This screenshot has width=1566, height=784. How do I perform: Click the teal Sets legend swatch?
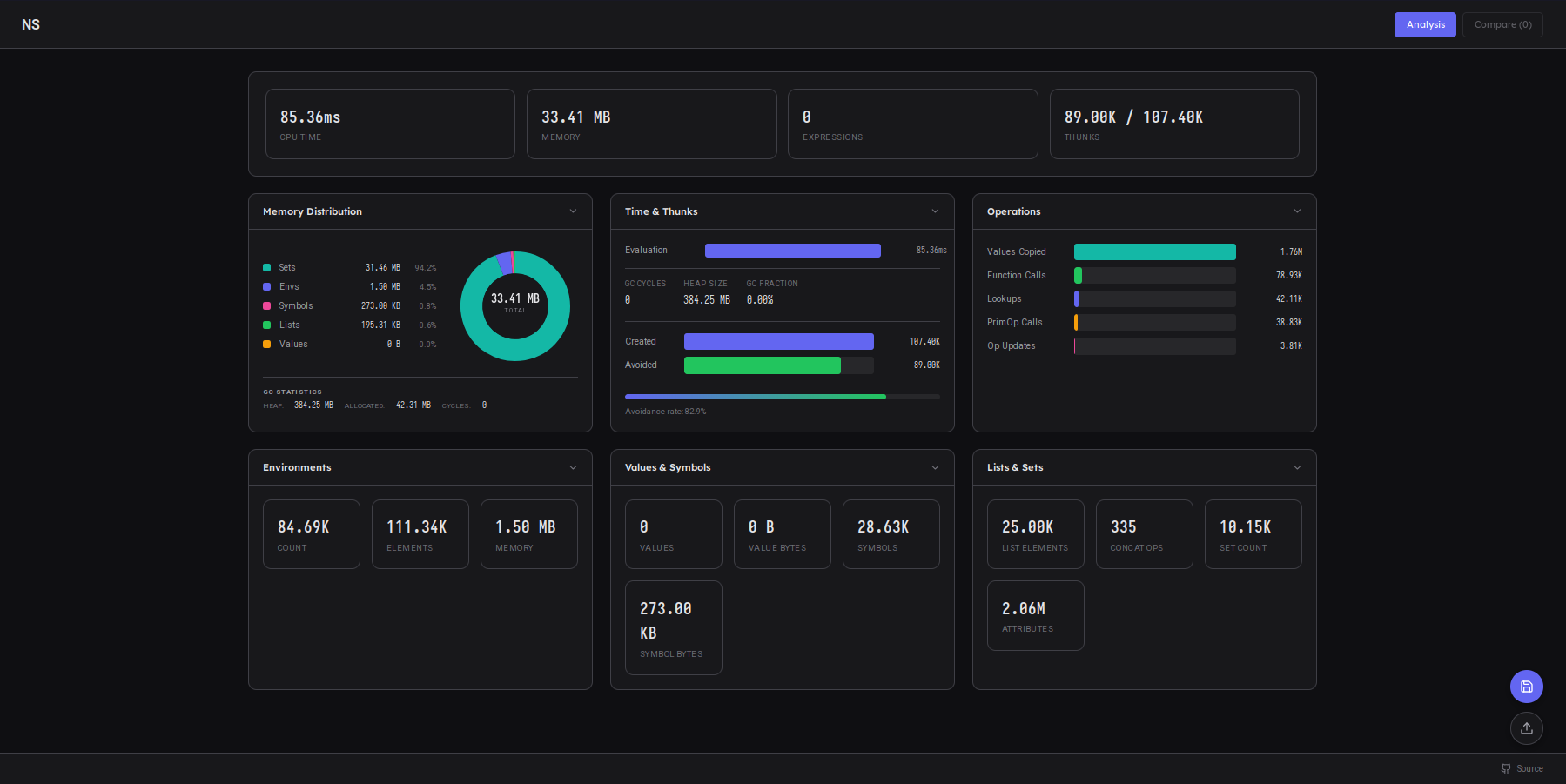pos(267,268)
